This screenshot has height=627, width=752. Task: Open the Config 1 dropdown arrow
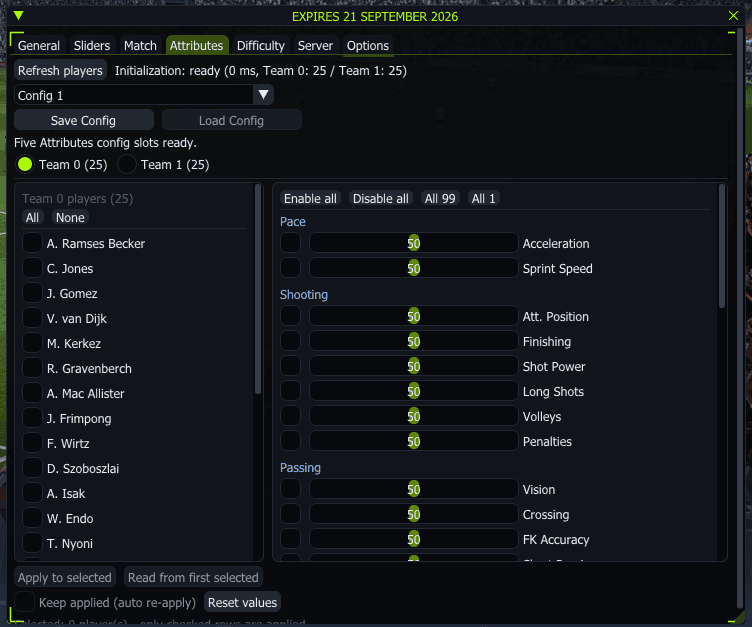[x=263, y=95]
